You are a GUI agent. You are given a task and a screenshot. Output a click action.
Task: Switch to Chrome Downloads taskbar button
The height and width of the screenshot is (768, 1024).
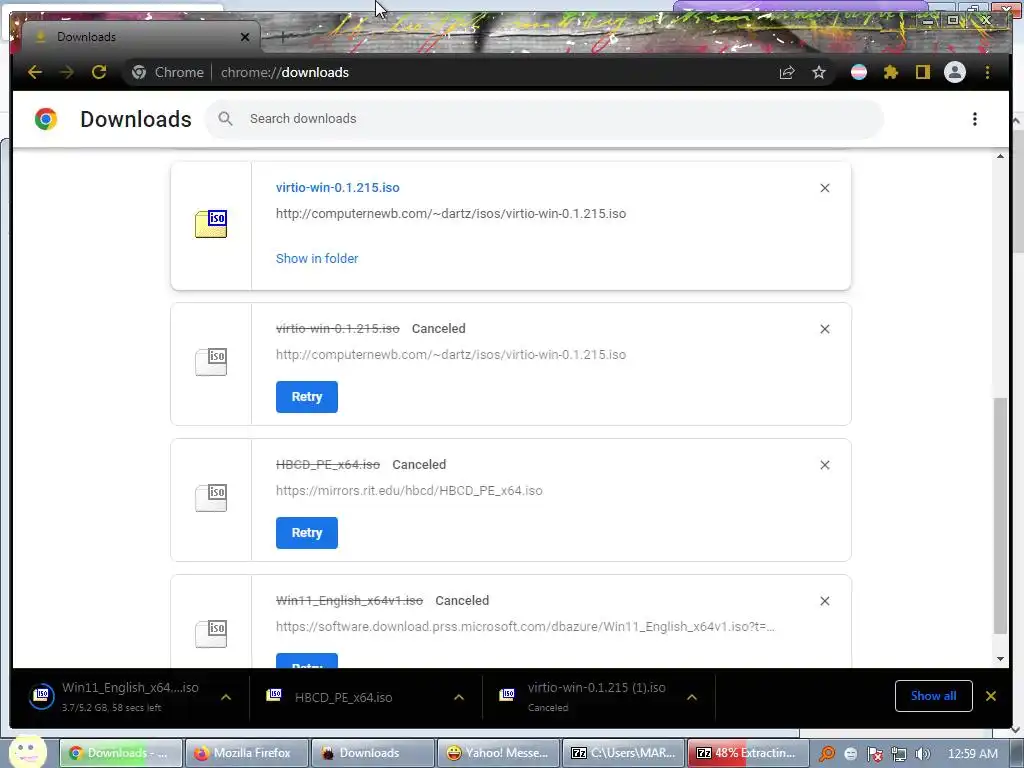pyautogui.click(x=121, y=753)
